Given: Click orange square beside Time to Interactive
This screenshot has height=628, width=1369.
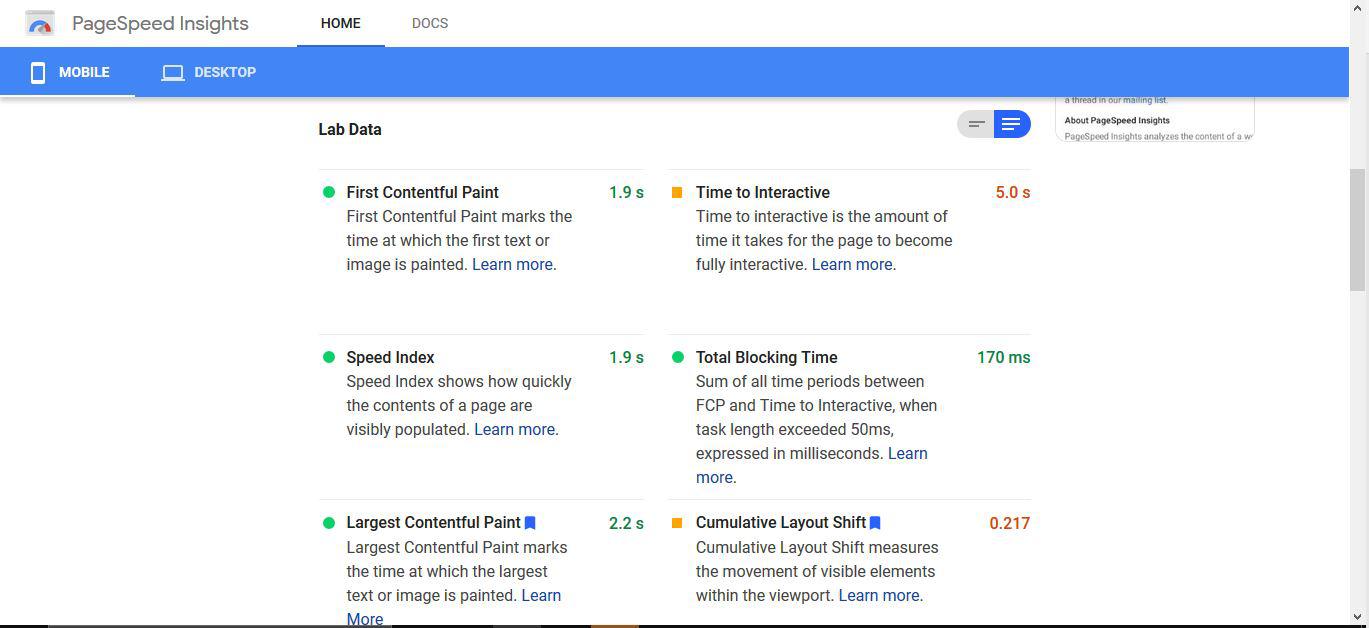Looking at the screenshot, I should pyautogui.click(x=677, y=192).
